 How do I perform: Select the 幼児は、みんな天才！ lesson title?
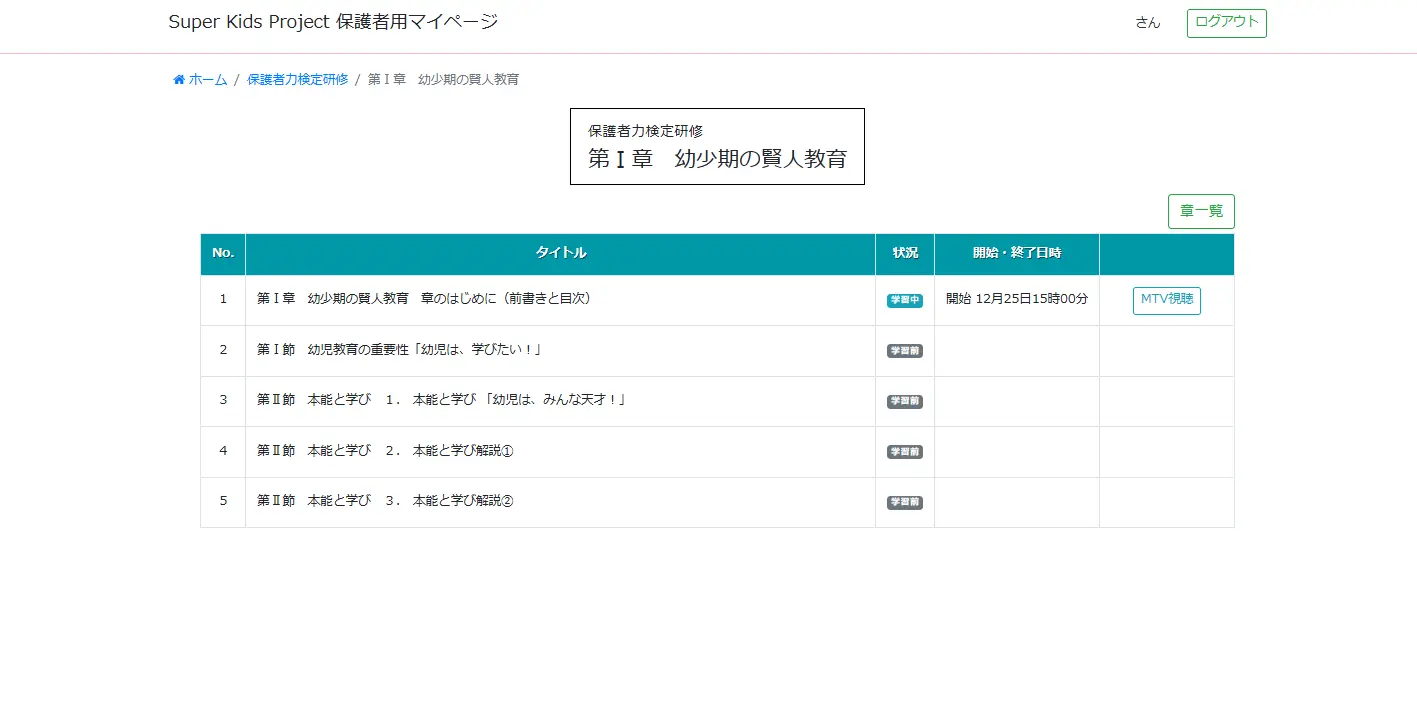click(x=441, y=400)
